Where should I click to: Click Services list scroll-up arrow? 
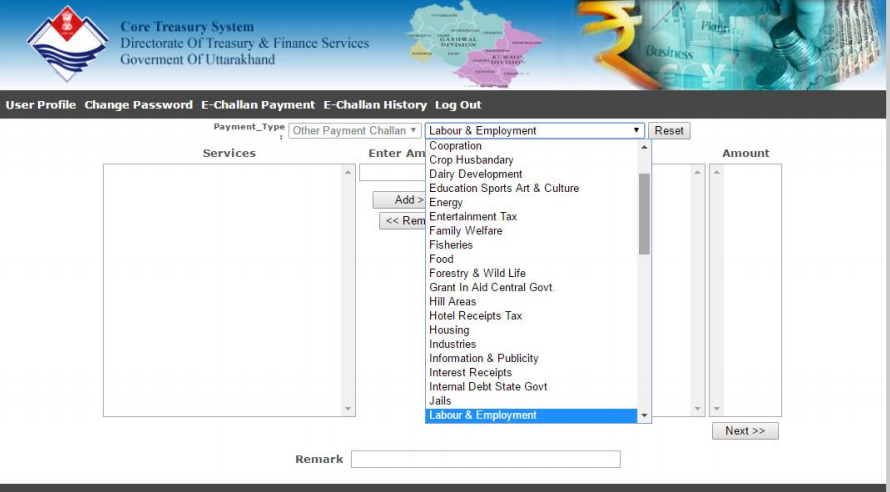(x=348, y=172)
